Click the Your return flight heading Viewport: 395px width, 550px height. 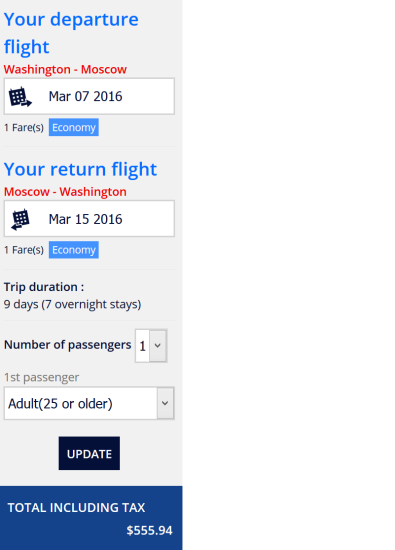pos(80,169)
